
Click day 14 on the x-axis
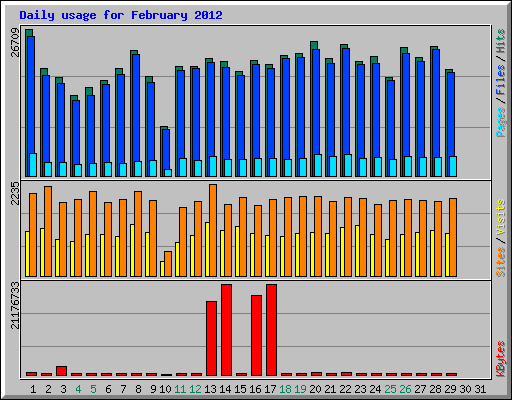tap(225, 389)
